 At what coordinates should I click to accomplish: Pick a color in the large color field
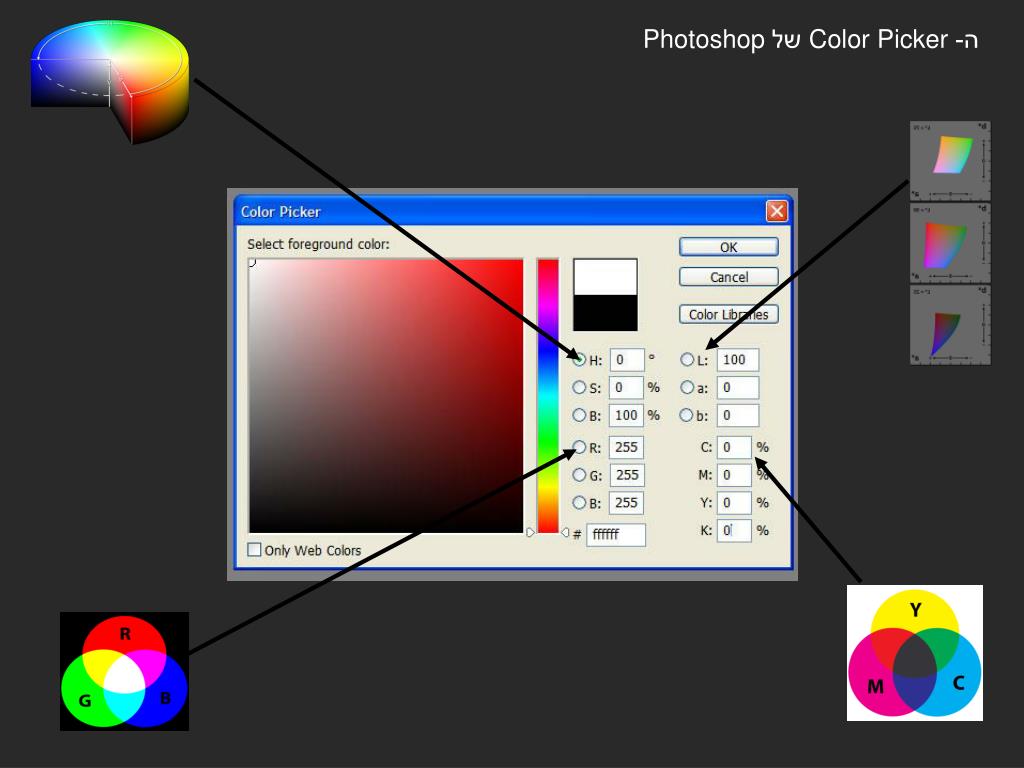[386, 396]
